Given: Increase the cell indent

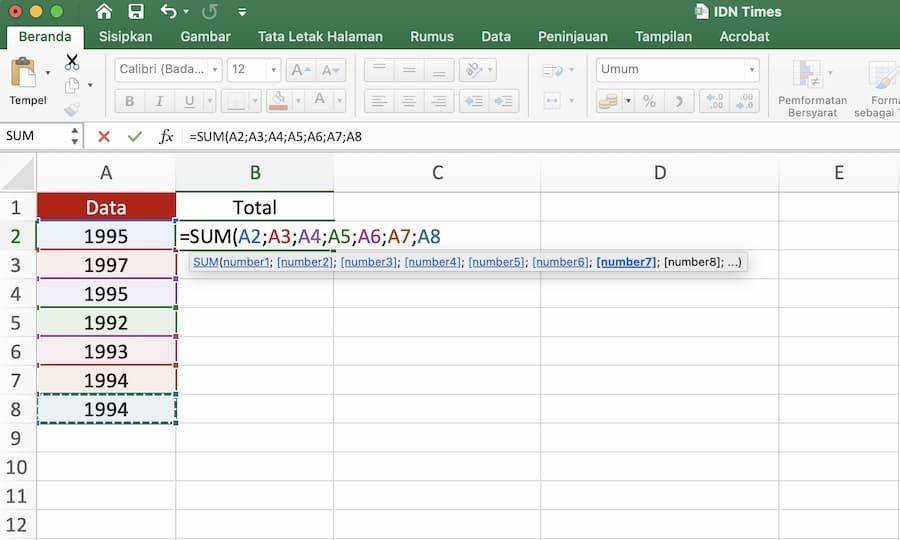Looking at the screenshot, I should [x=504, y=102].
